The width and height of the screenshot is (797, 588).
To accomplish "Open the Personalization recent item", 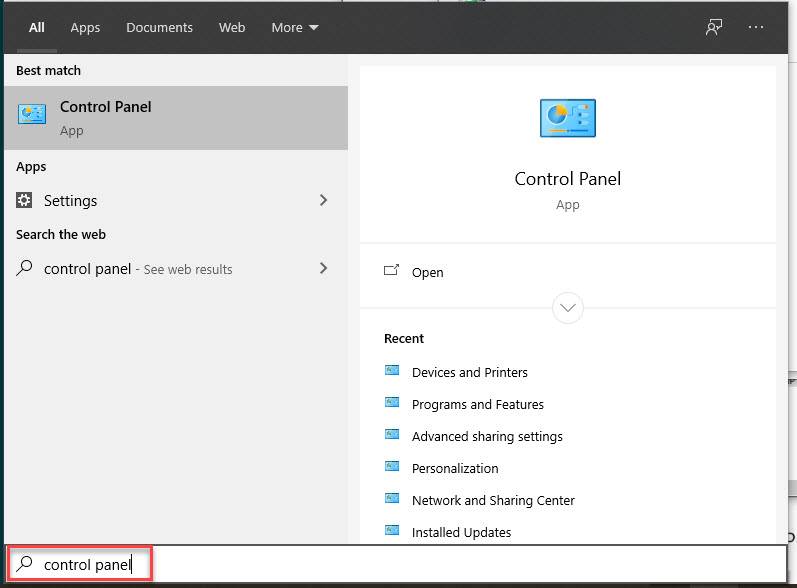I will click(x=455, y=468).
